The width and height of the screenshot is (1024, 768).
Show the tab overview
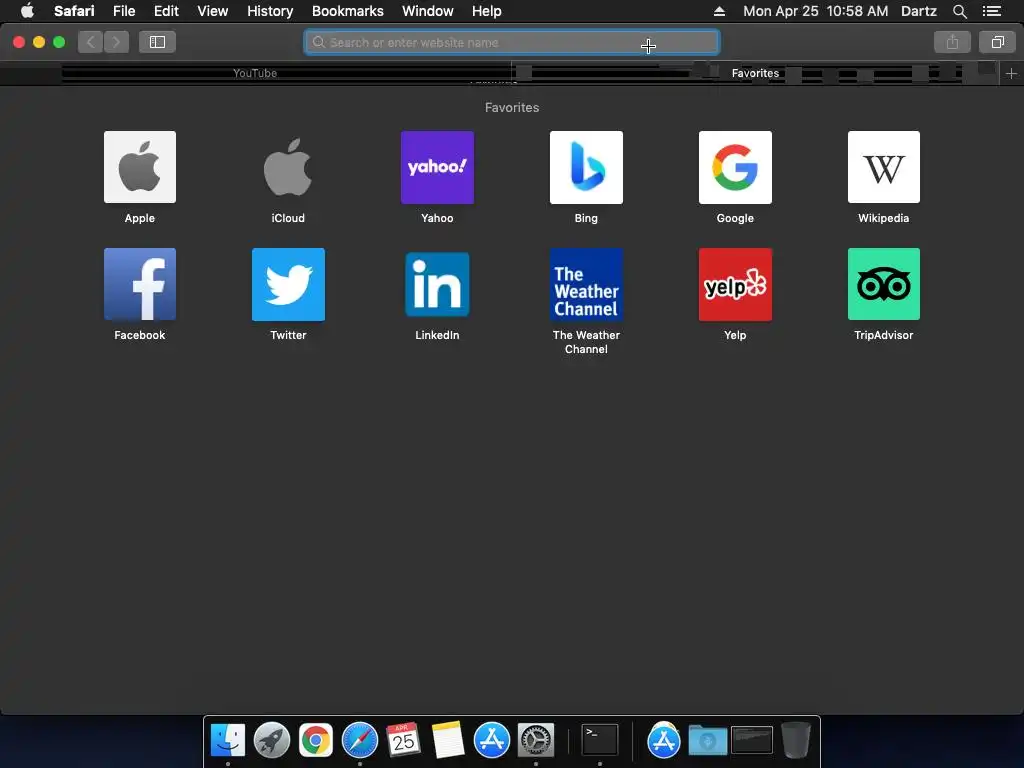point(997,42)
